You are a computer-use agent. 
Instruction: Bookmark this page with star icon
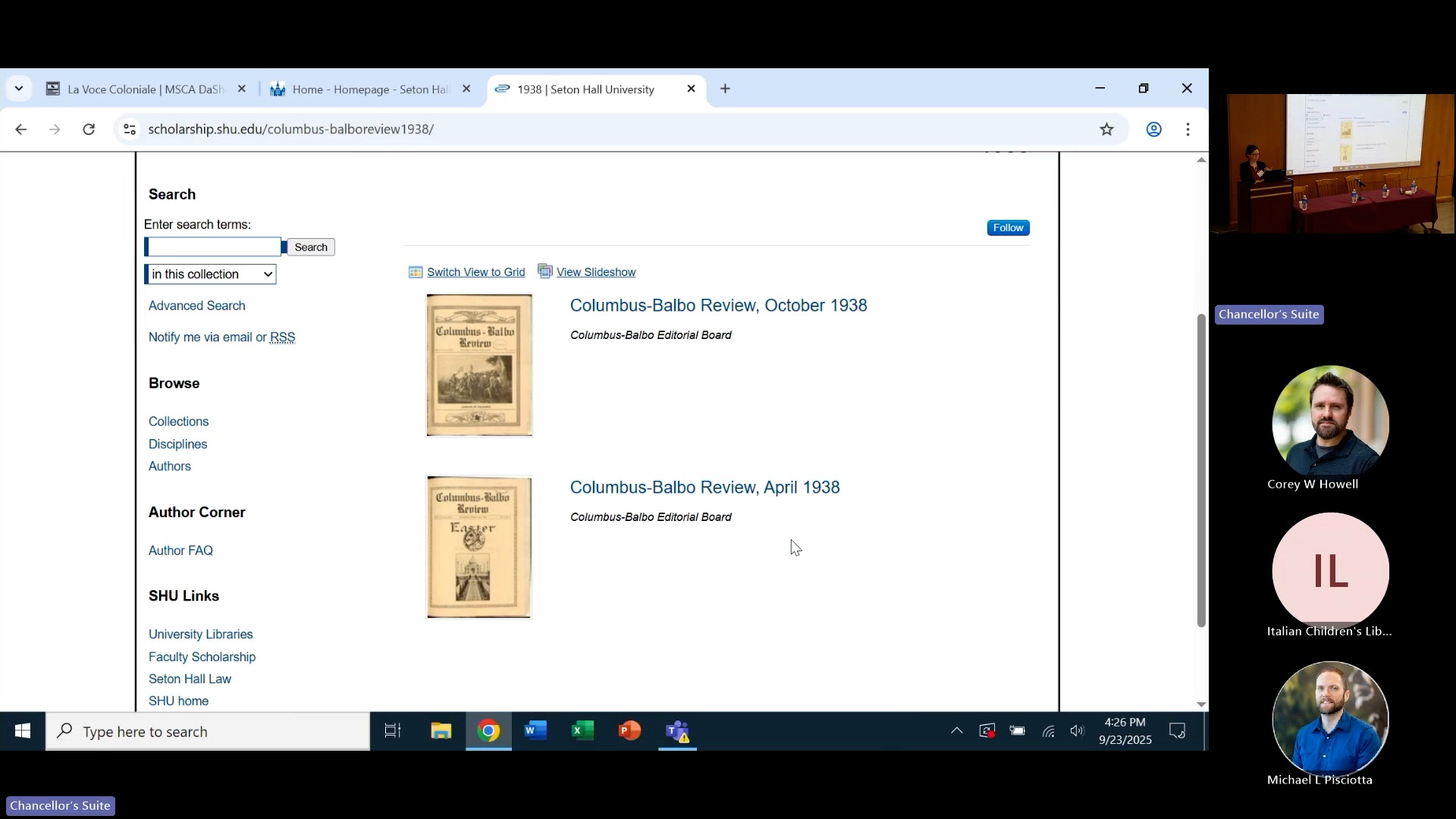coord(1106,130)
